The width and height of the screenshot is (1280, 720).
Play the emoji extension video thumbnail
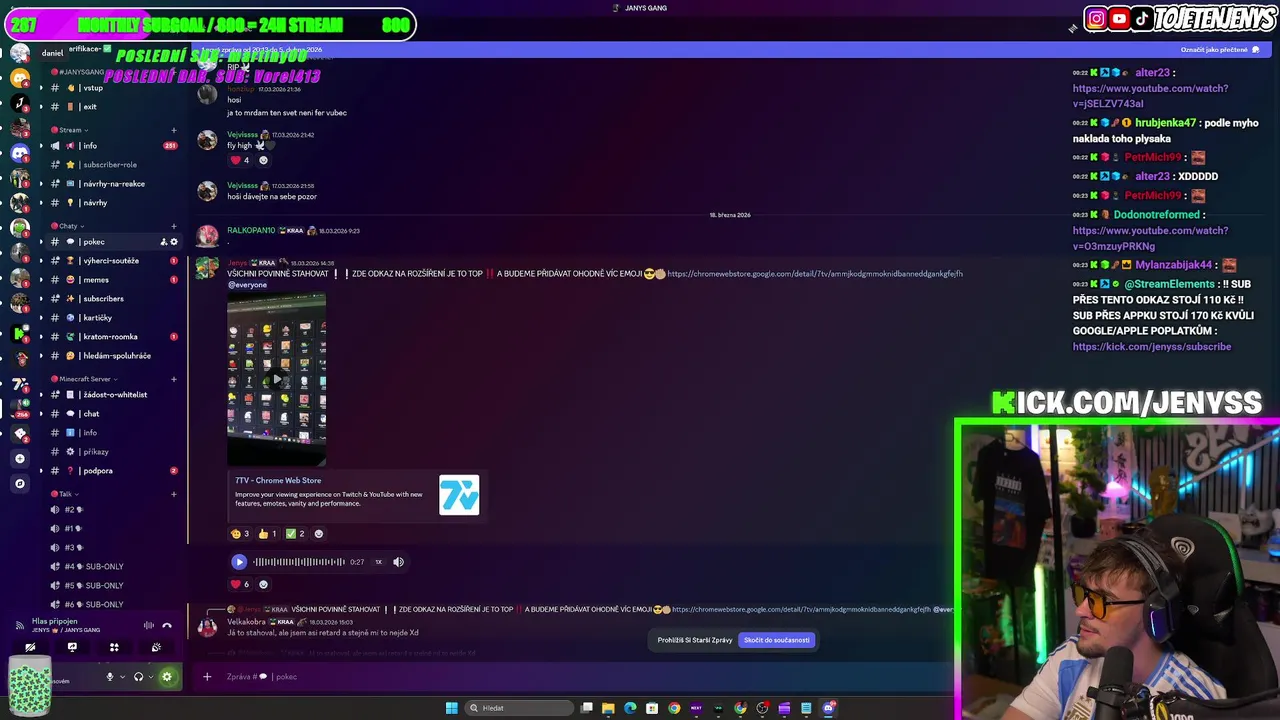coord(276,380)
